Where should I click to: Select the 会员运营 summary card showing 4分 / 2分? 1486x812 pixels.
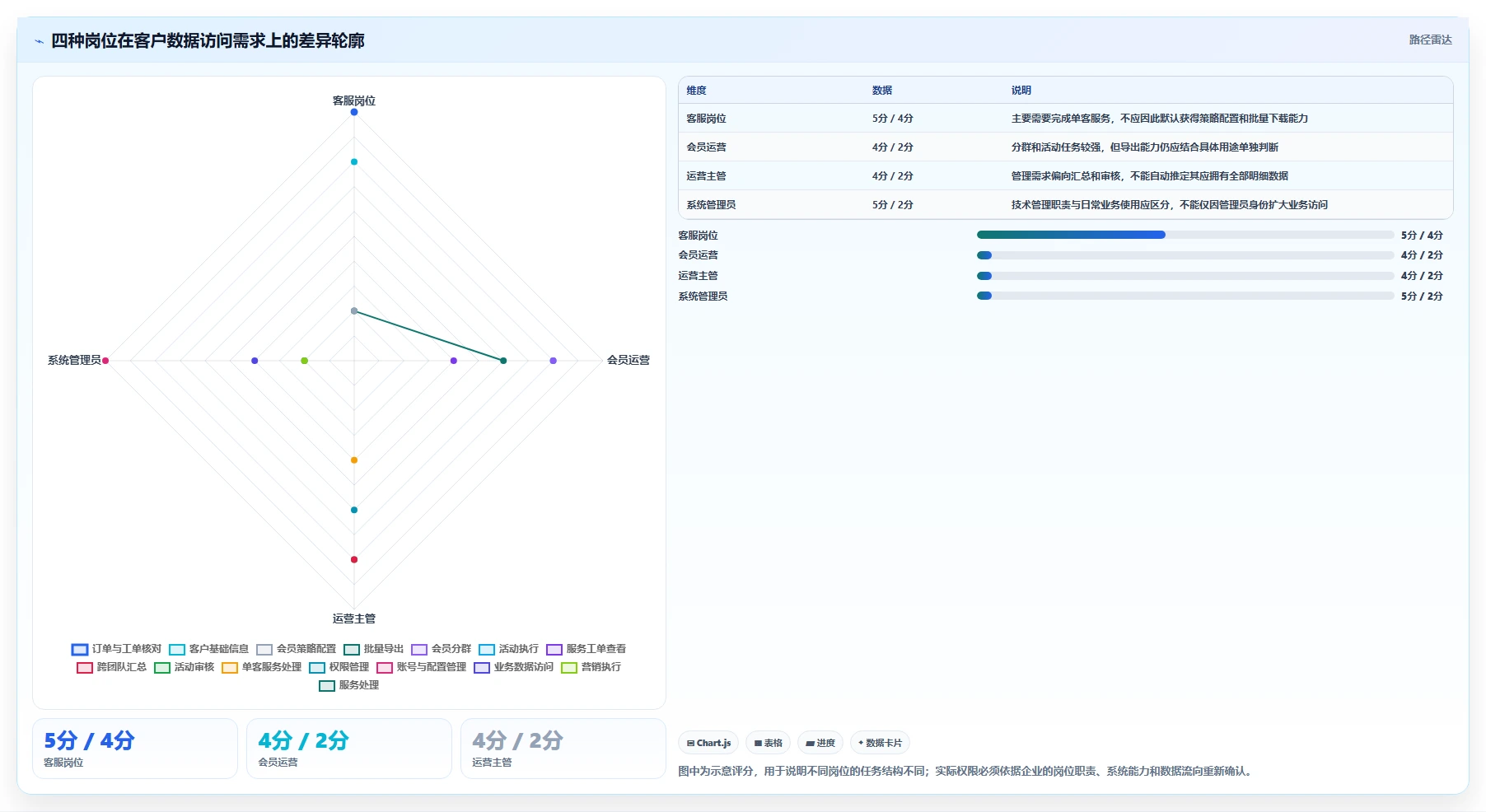point(349,749)
